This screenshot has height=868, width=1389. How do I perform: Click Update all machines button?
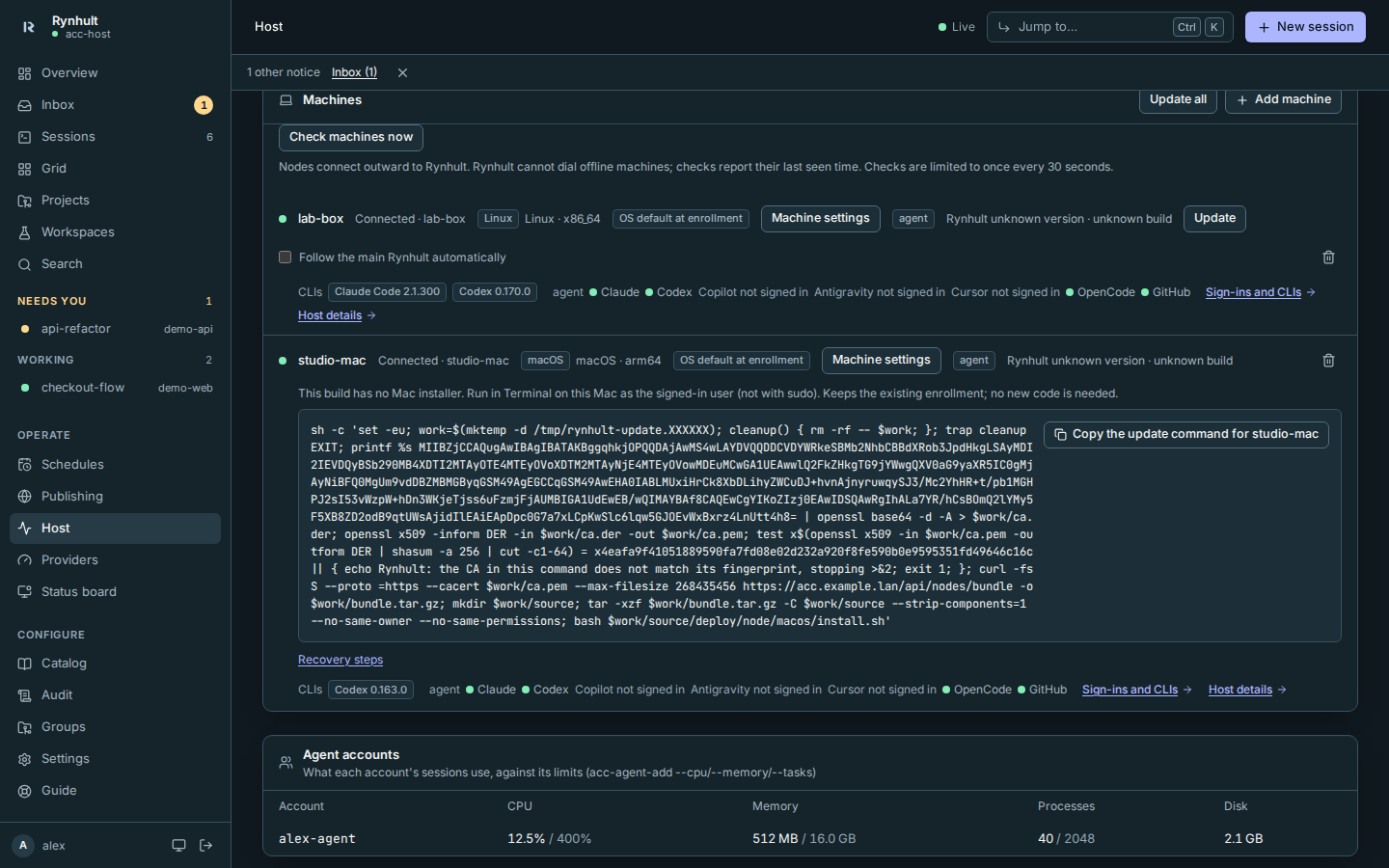[1178, 99]
